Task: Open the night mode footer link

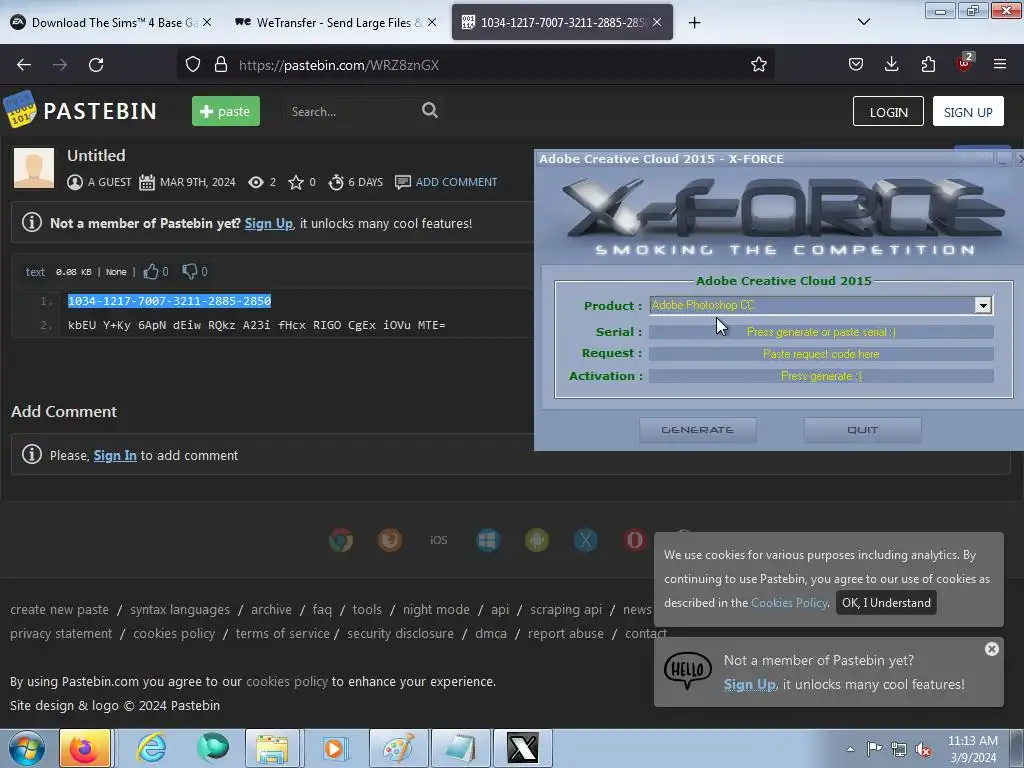Action: pos(436,609)
